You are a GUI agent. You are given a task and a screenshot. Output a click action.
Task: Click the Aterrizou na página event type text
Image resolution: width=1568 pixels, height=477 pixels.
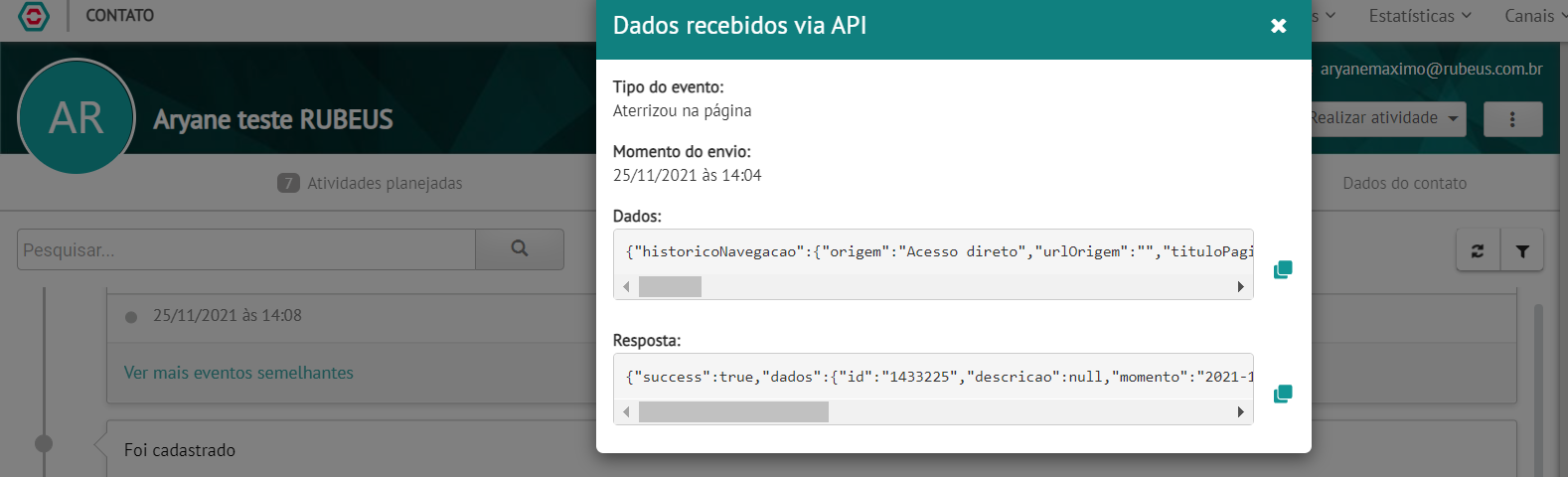point(682,110)
